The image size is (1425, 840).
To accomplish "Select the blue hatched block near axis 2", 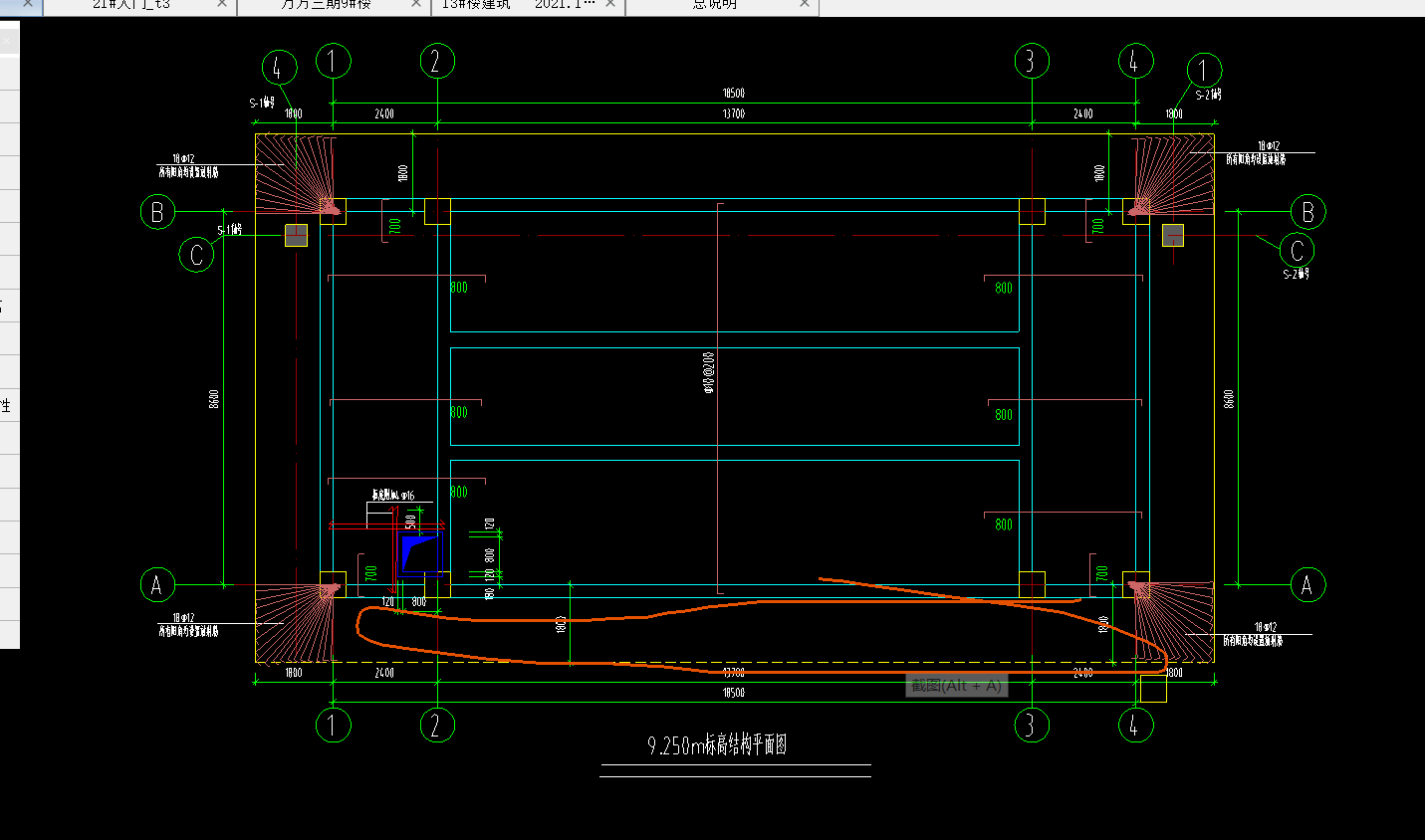I will (421, 552).
